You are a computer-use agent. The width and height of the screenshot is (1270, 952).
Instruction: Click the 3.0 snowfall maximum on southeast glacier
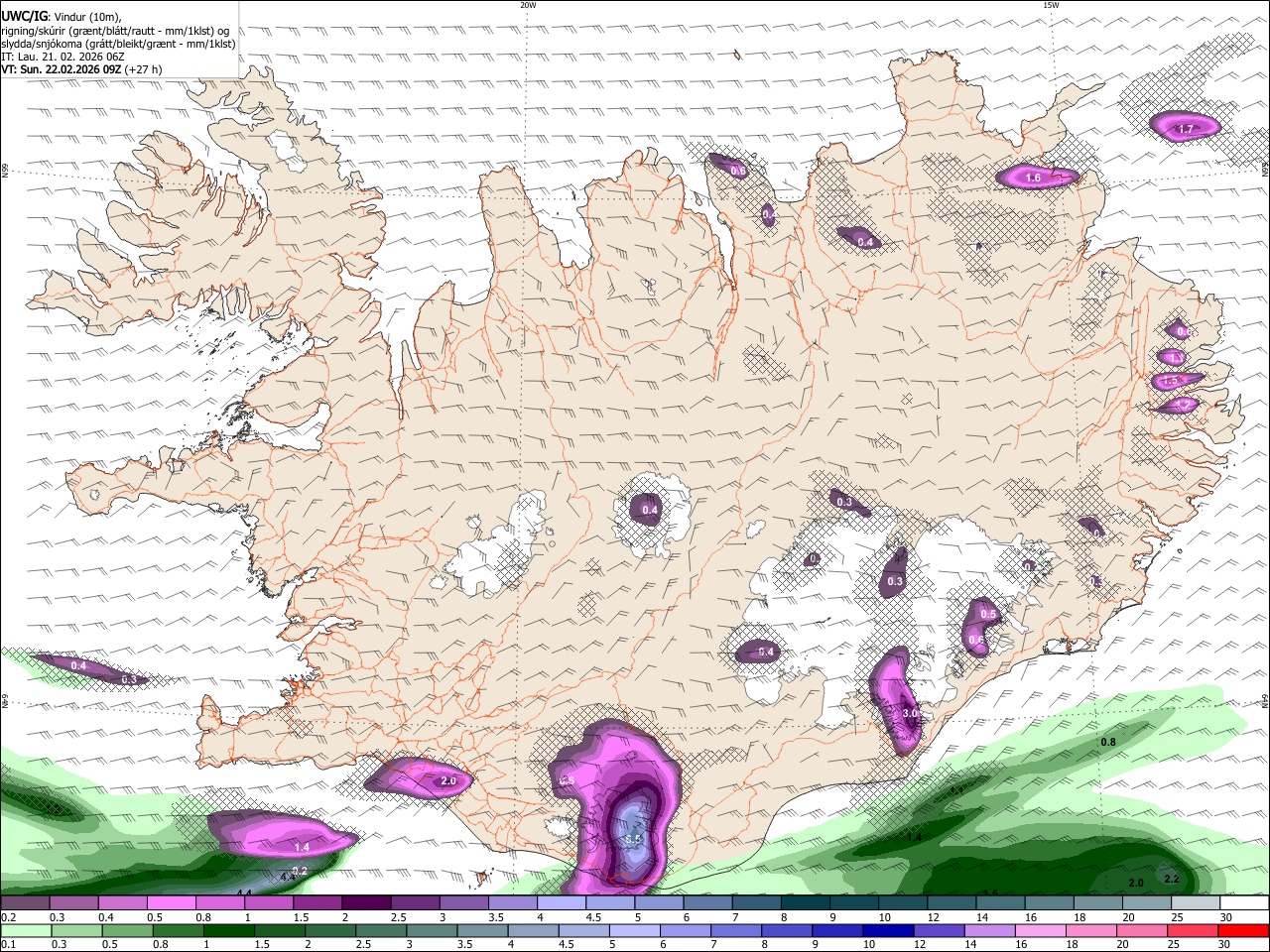[910, 713]
